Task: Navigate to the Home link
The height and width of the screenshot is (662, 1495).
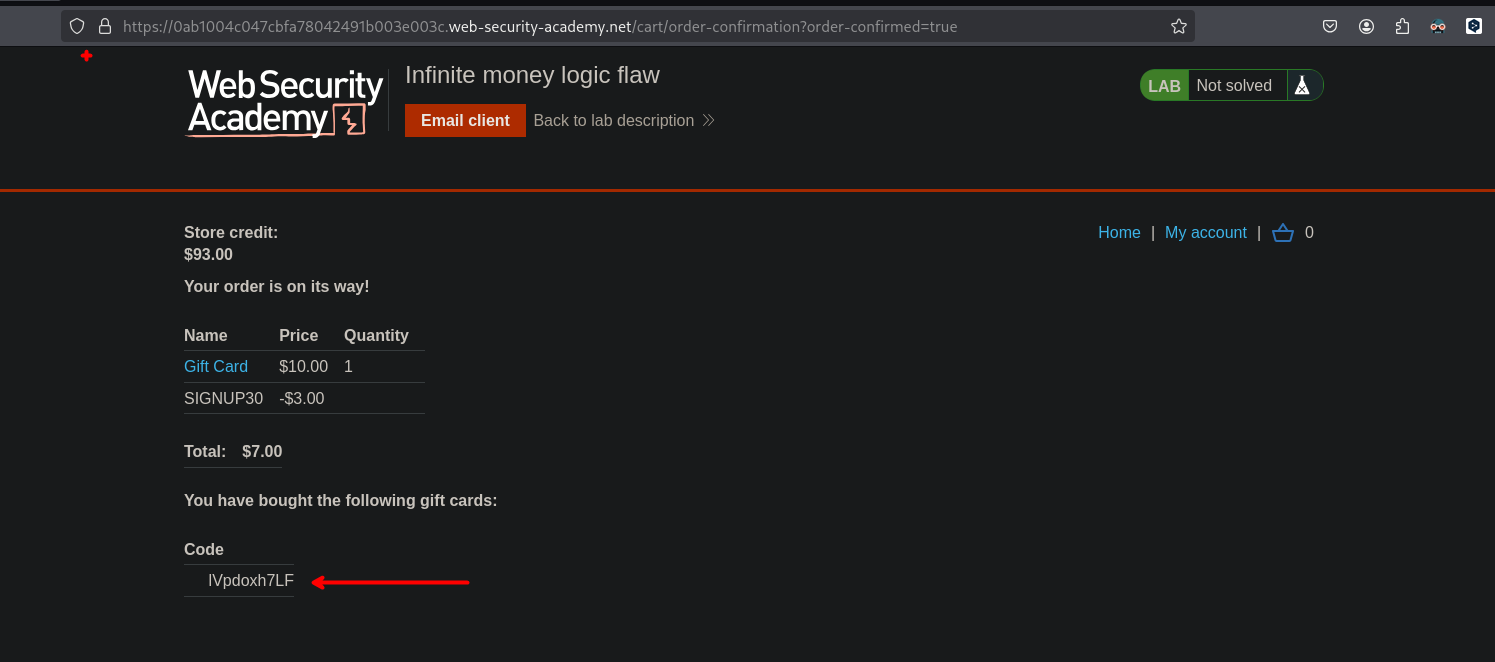Action: [1119, 233]
